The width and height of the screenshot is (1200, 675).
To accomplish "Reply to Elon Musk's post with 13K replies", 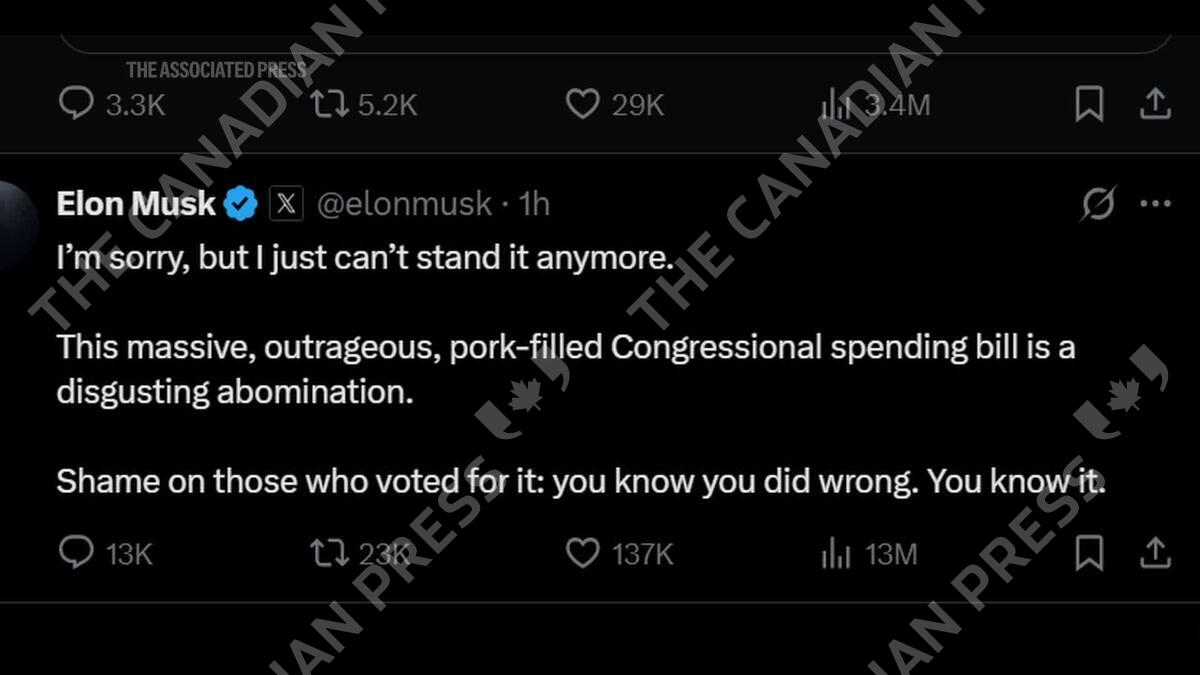I will [77, 553].
